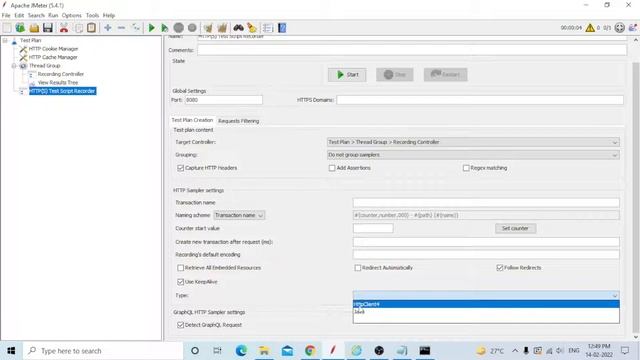Check Retrieve All Embedded Resources
Screen dimensions: 640x360
(180, 268)
